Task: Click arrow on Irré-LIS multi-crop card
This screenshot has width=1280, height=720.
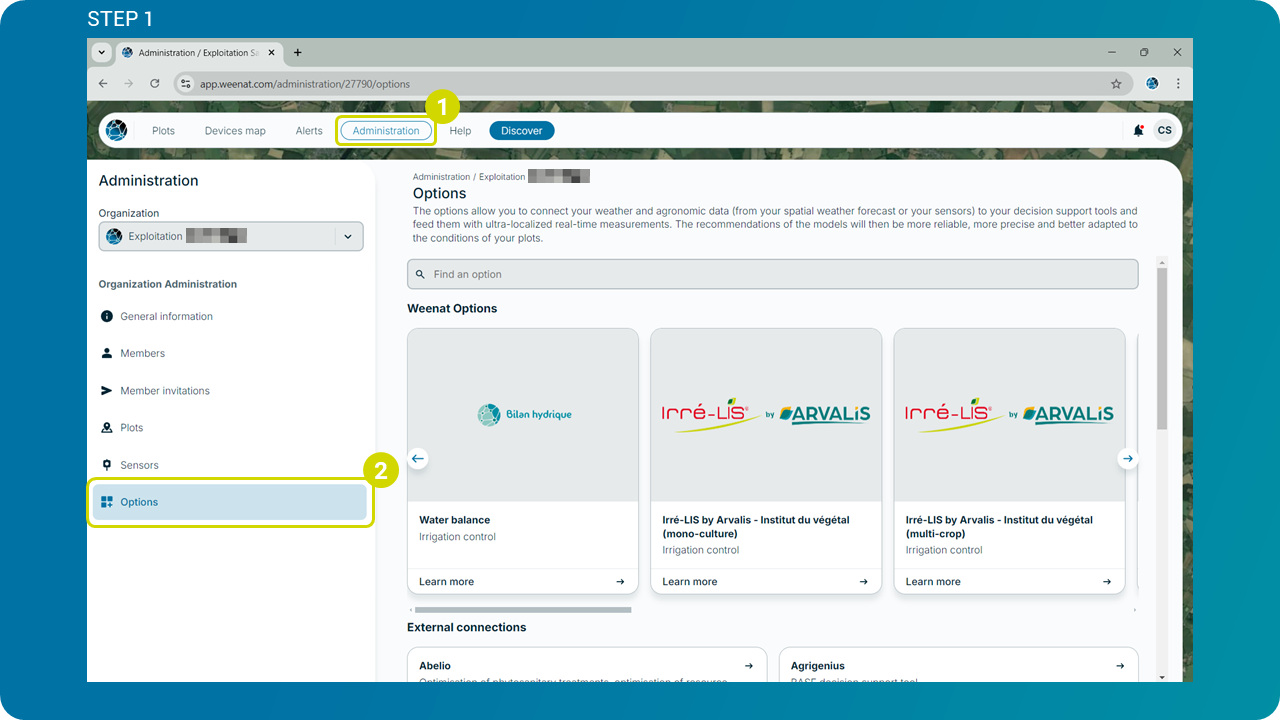Action: click(1107, 582)
